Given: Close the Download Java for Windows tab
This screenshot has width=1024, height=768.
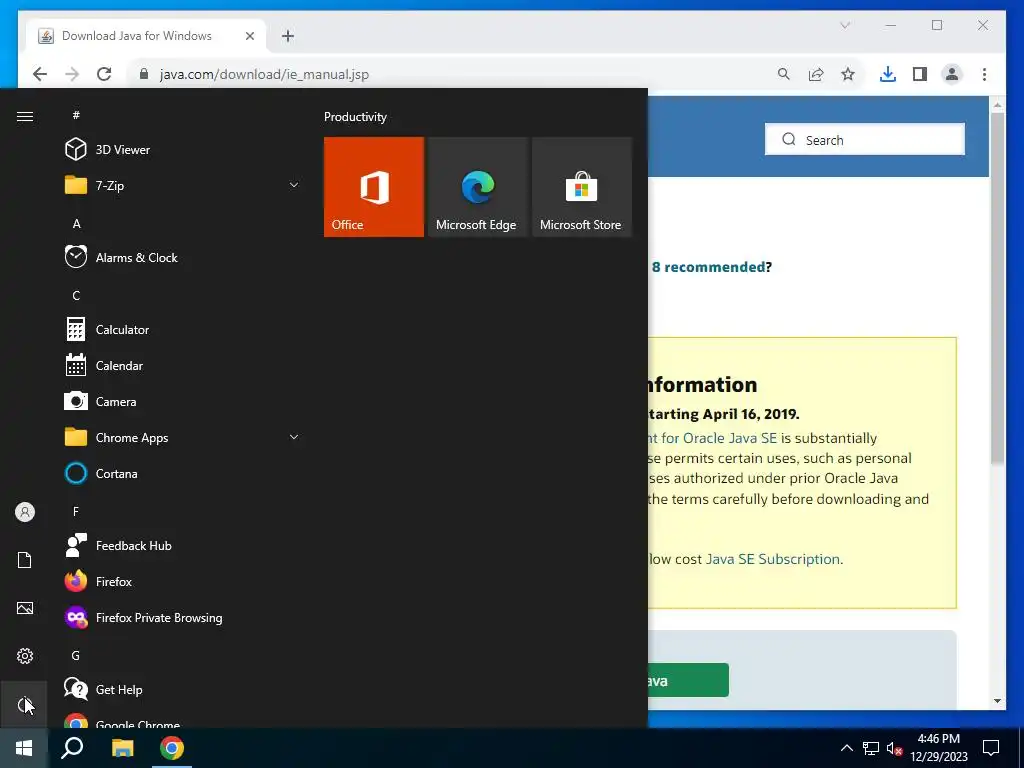Looking at the screenshot, I should (249, 36).
